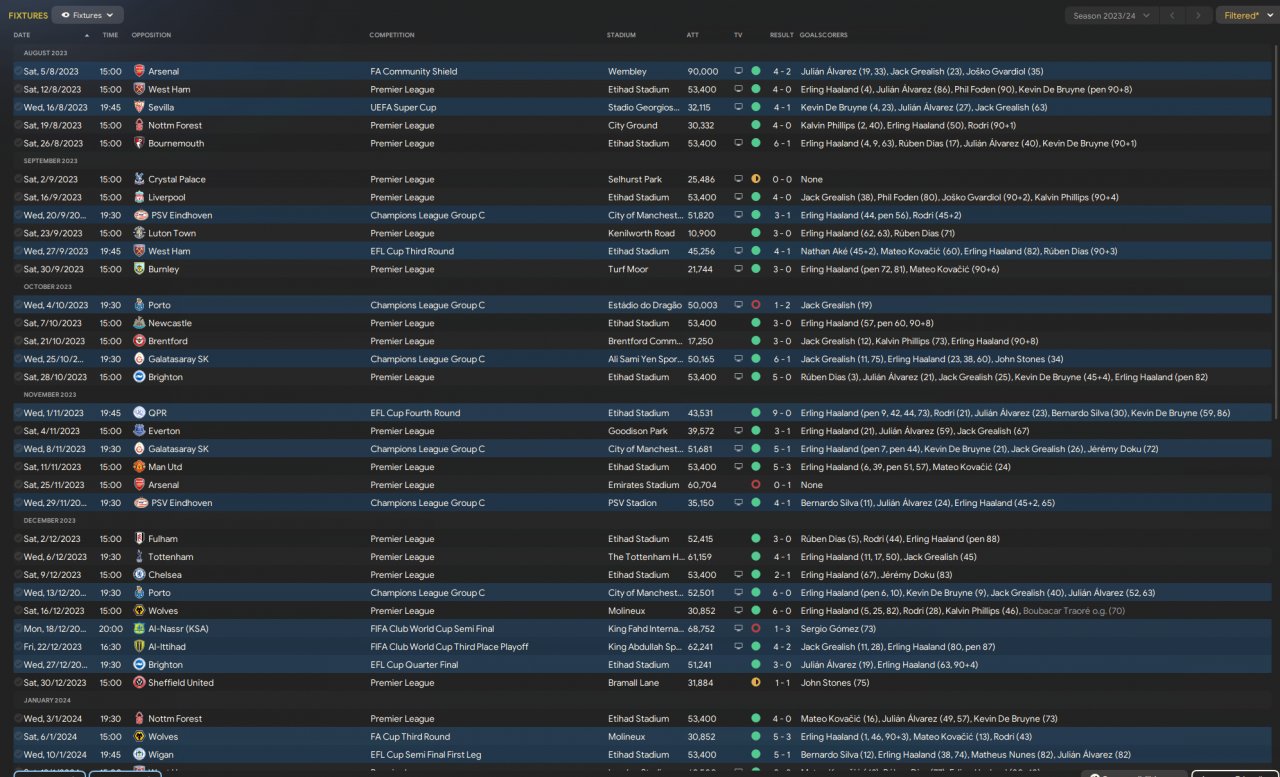Image resolution: width=1280 pixels, height=777 pixels.
Task: Open the UEFA Super Cup competition link
Action: [403, 108]
